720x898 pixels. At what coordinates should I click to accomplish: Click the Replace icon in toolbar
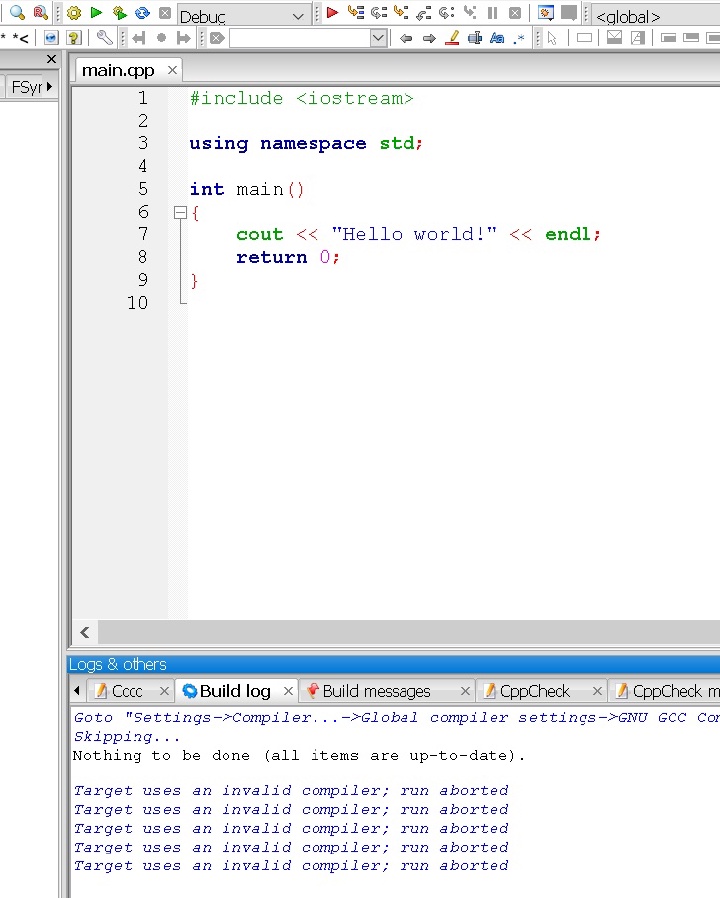pos(40,13)
